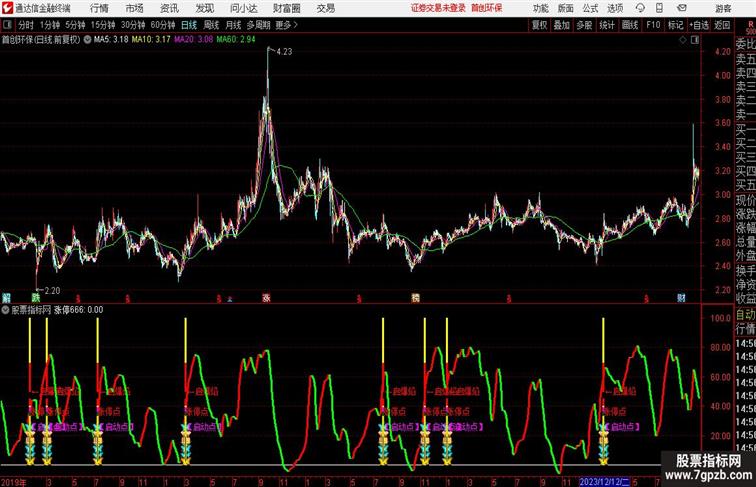The height and width of the screenshot is (487, 756).
Task: Click the mobile phone icon
Action: click(x=659, y=8)
